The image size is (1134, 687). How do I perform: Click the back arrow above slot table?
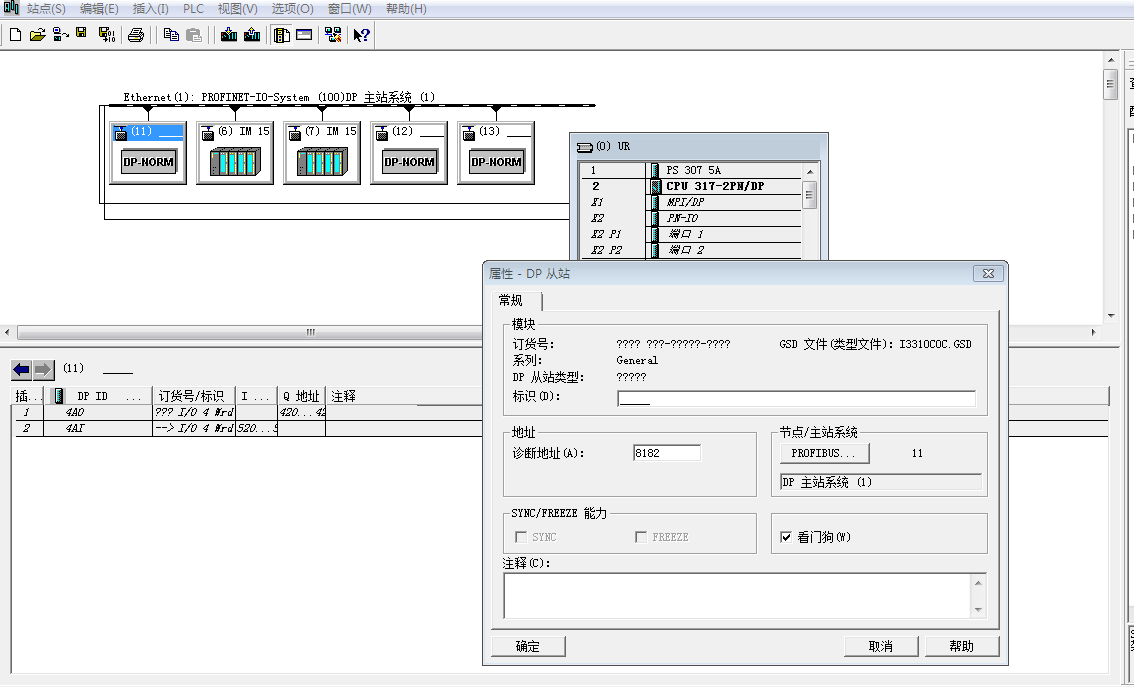pyautogui.click(x=21, y=370)
